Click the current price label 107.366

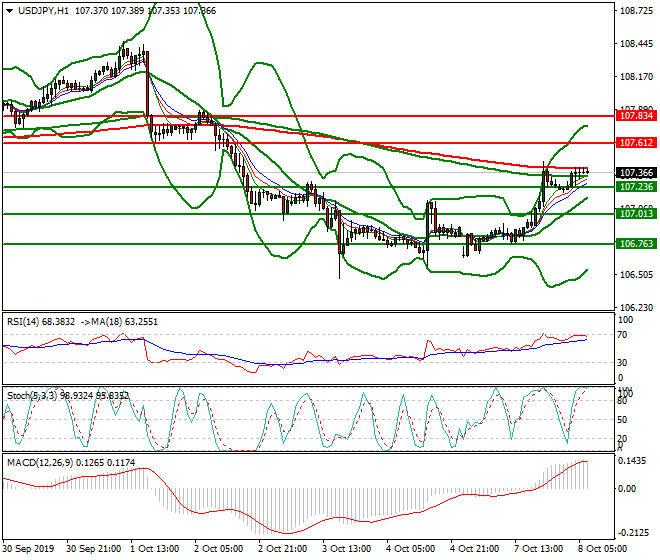(x=636, y=173)
